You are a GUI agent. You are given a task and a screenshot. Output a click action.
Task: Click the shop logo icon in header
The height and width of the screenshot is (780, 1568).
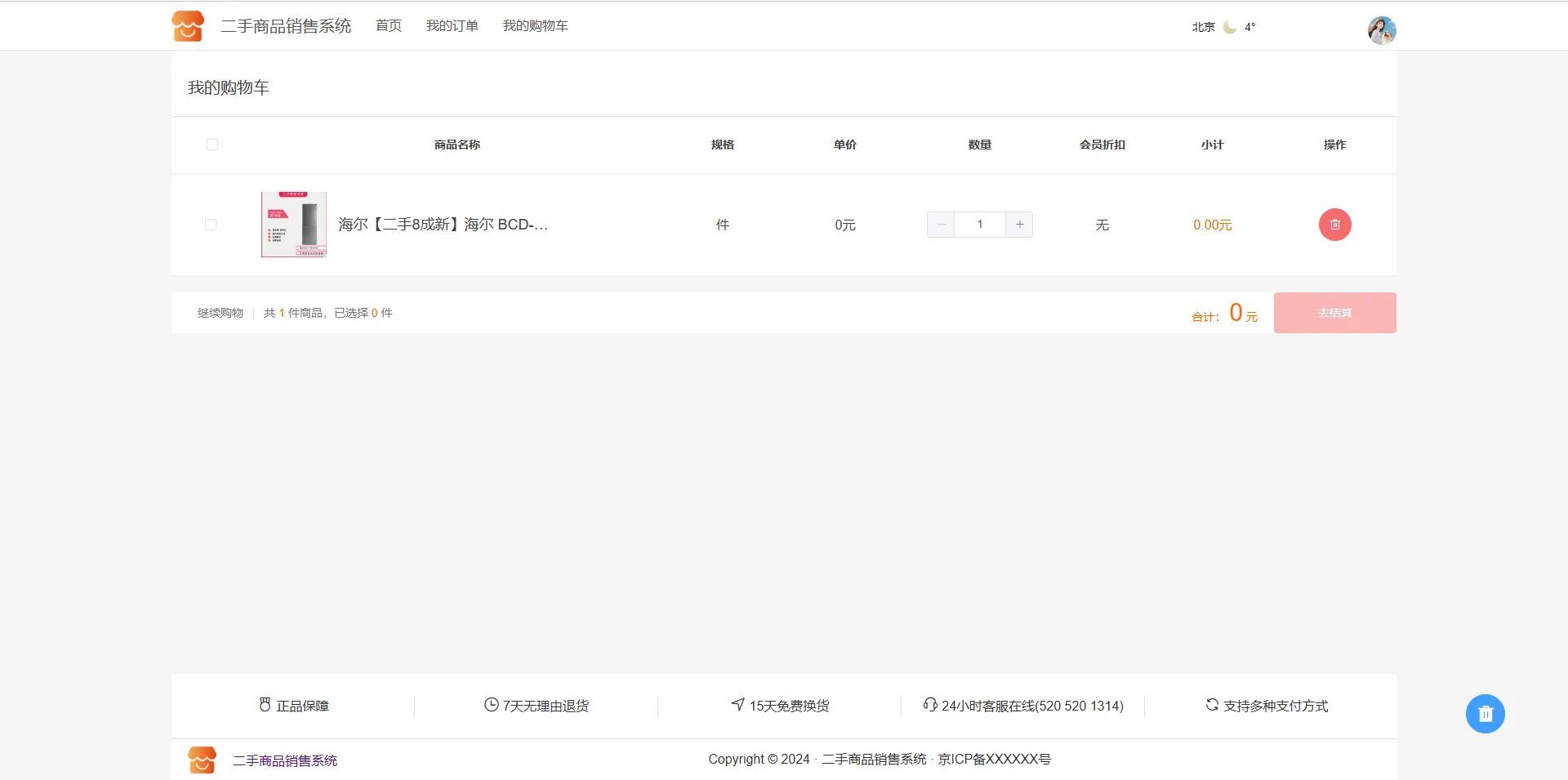(x=188, y=26)
